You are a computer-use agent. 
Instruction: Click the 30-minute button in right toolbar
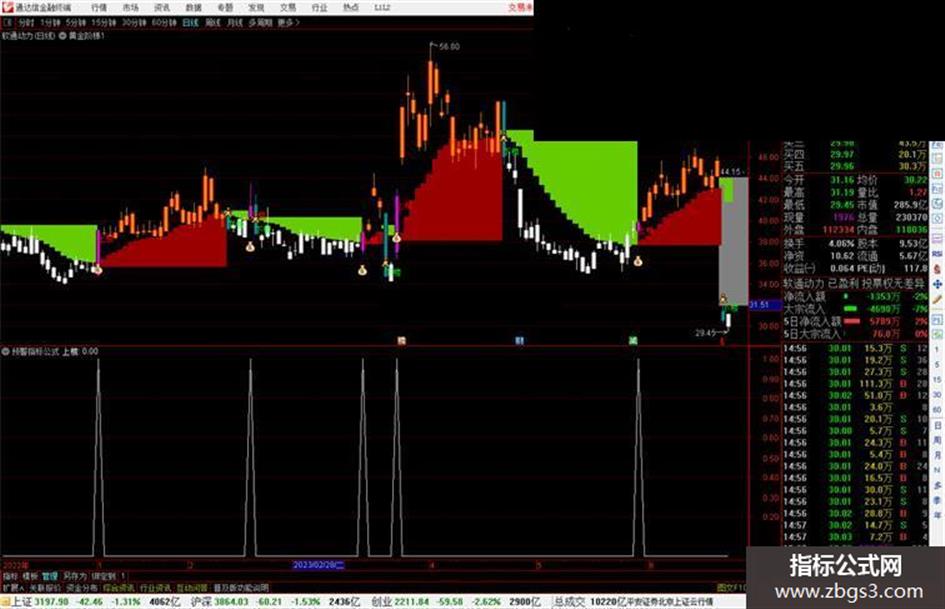(x=937, y=394)
